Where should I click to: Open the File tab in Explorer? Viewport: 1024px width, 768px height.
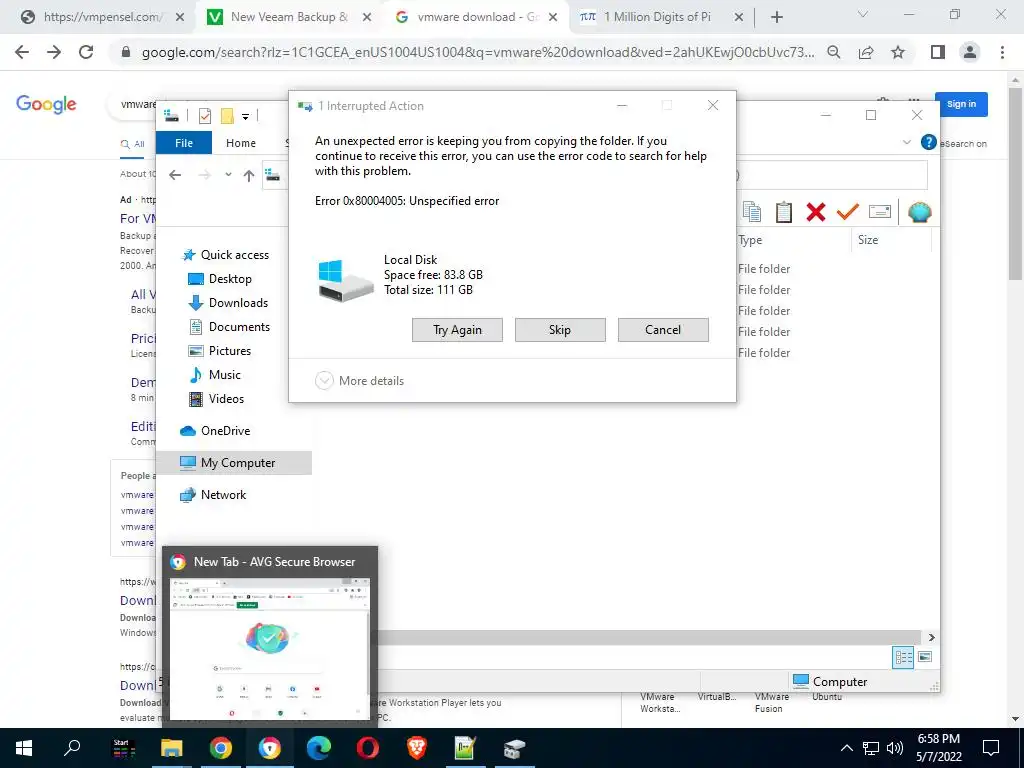click(184, 143)
